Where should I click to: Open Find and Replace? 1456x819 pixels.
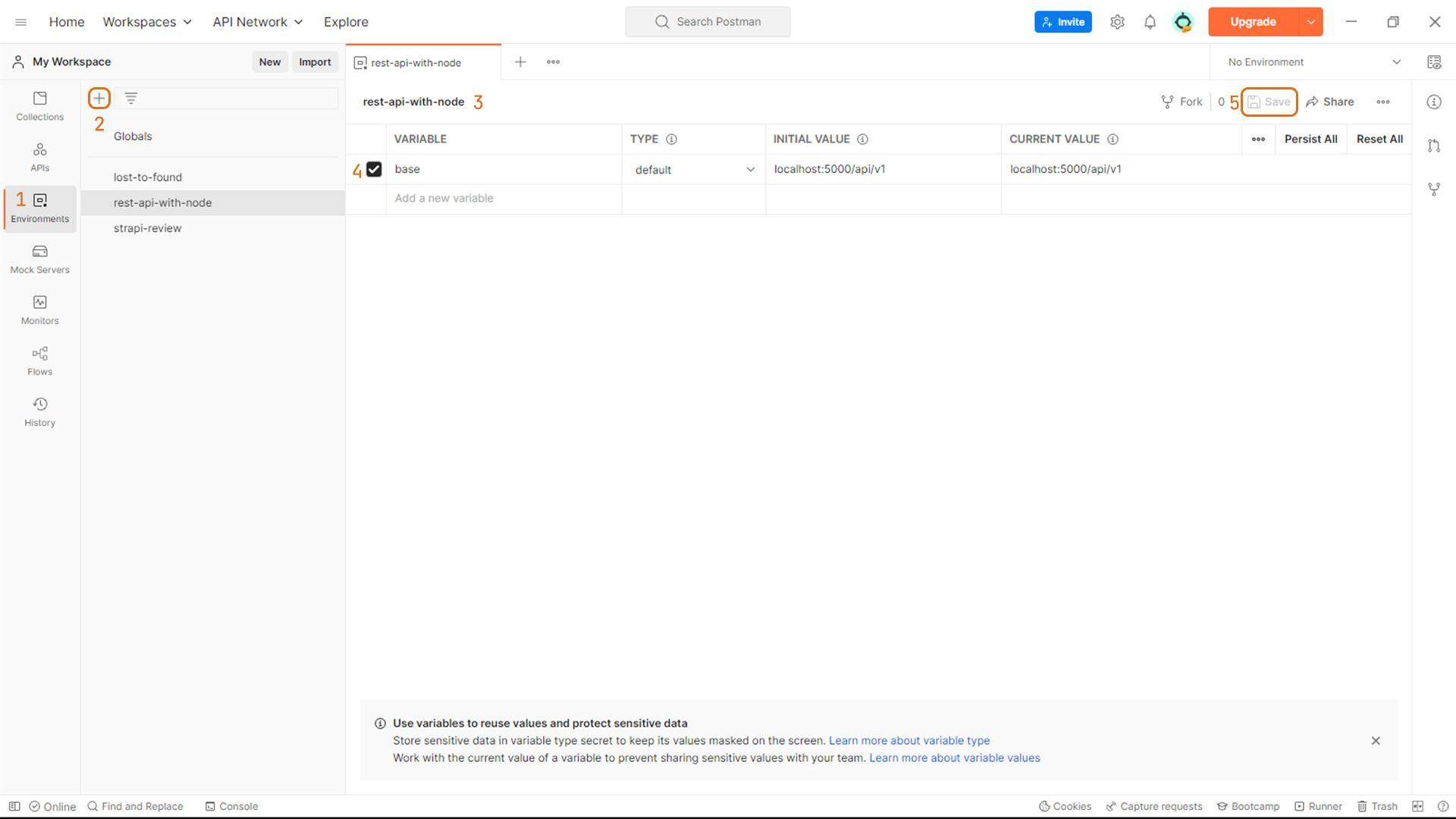135,806
